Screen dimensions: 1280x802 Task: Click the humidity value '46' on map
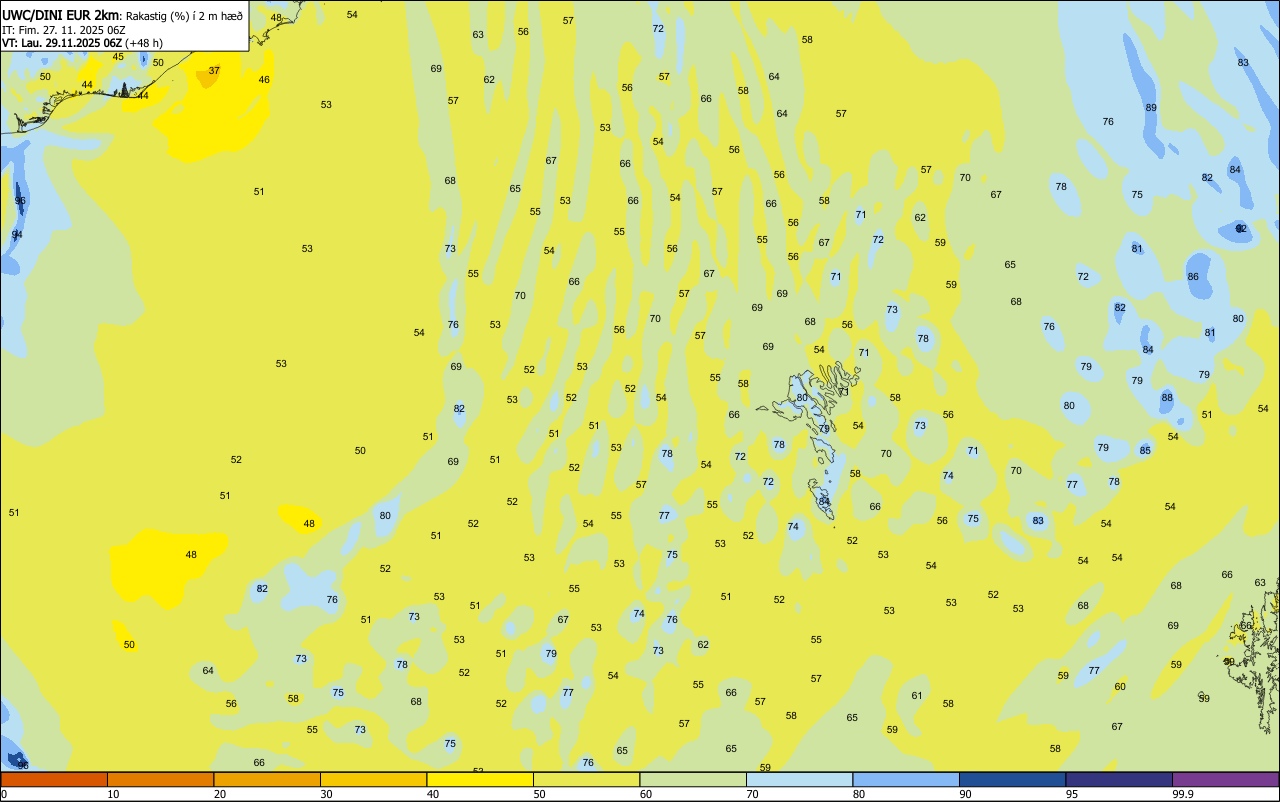tap(264, 80)
